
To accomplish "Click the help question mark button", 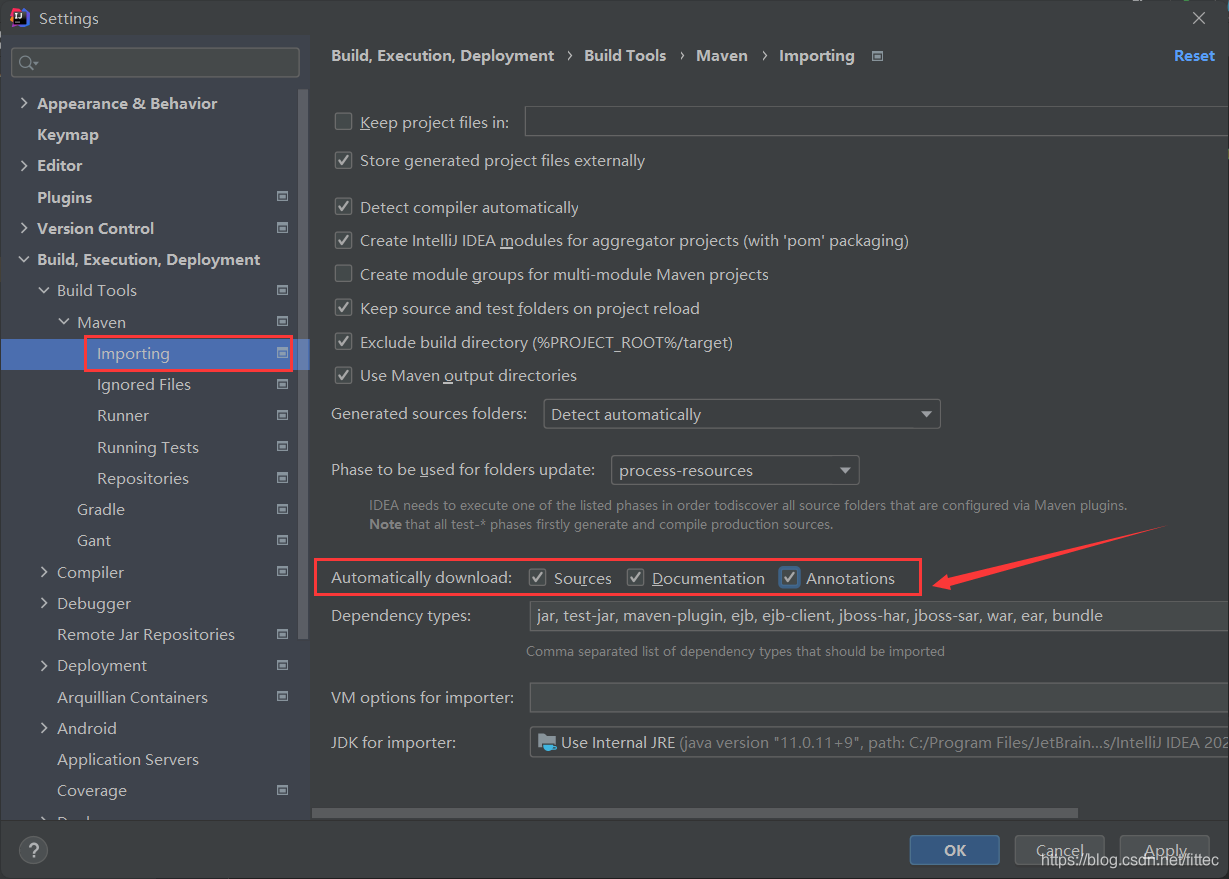I will (x=33, y=851).
